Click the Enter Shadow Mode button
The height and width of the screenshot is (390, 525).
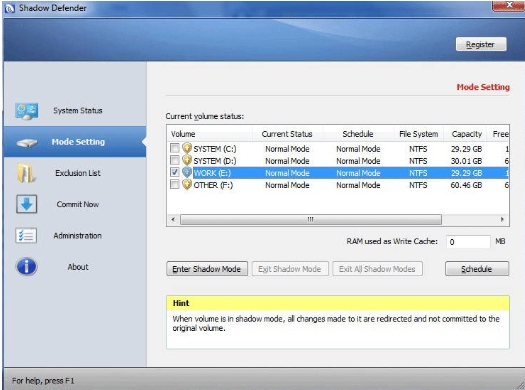[x=207, y=269]
